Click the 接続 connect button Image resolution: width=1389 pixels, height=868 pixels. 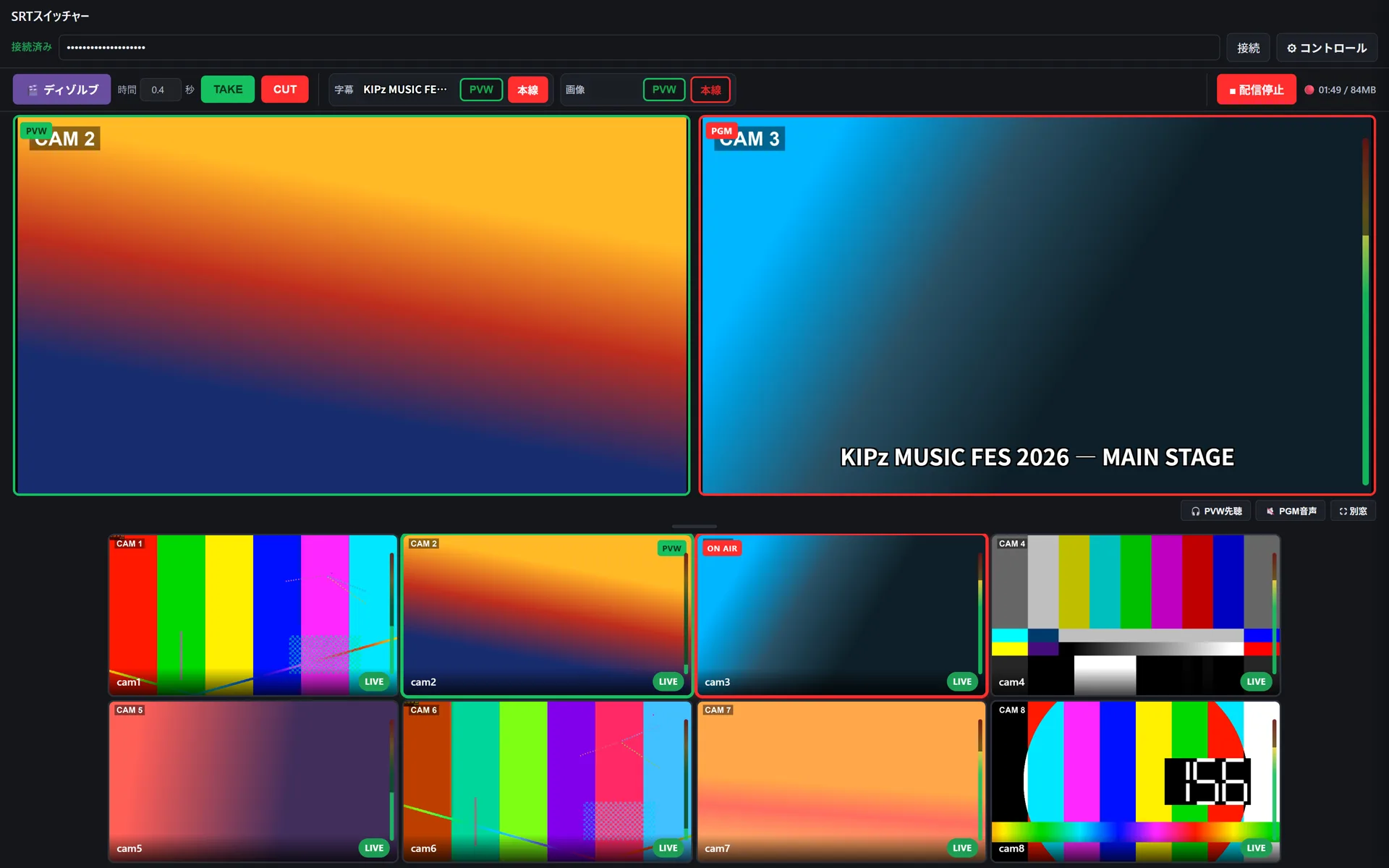pos(1248,48)
